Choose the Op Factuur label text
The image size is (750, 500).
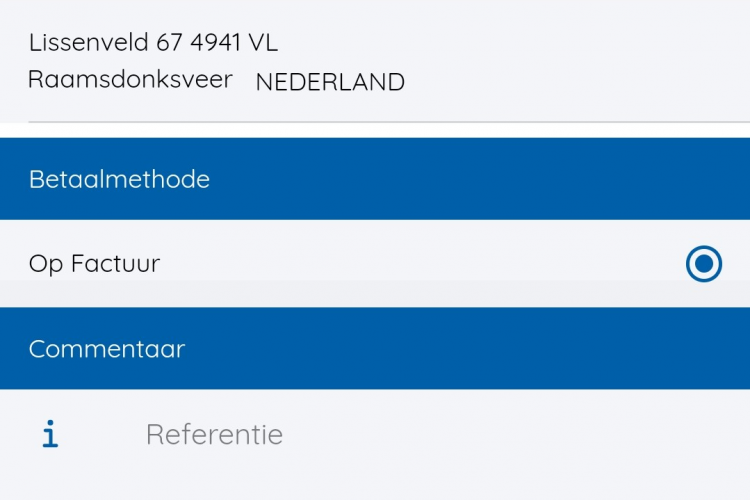coord(94,264)
